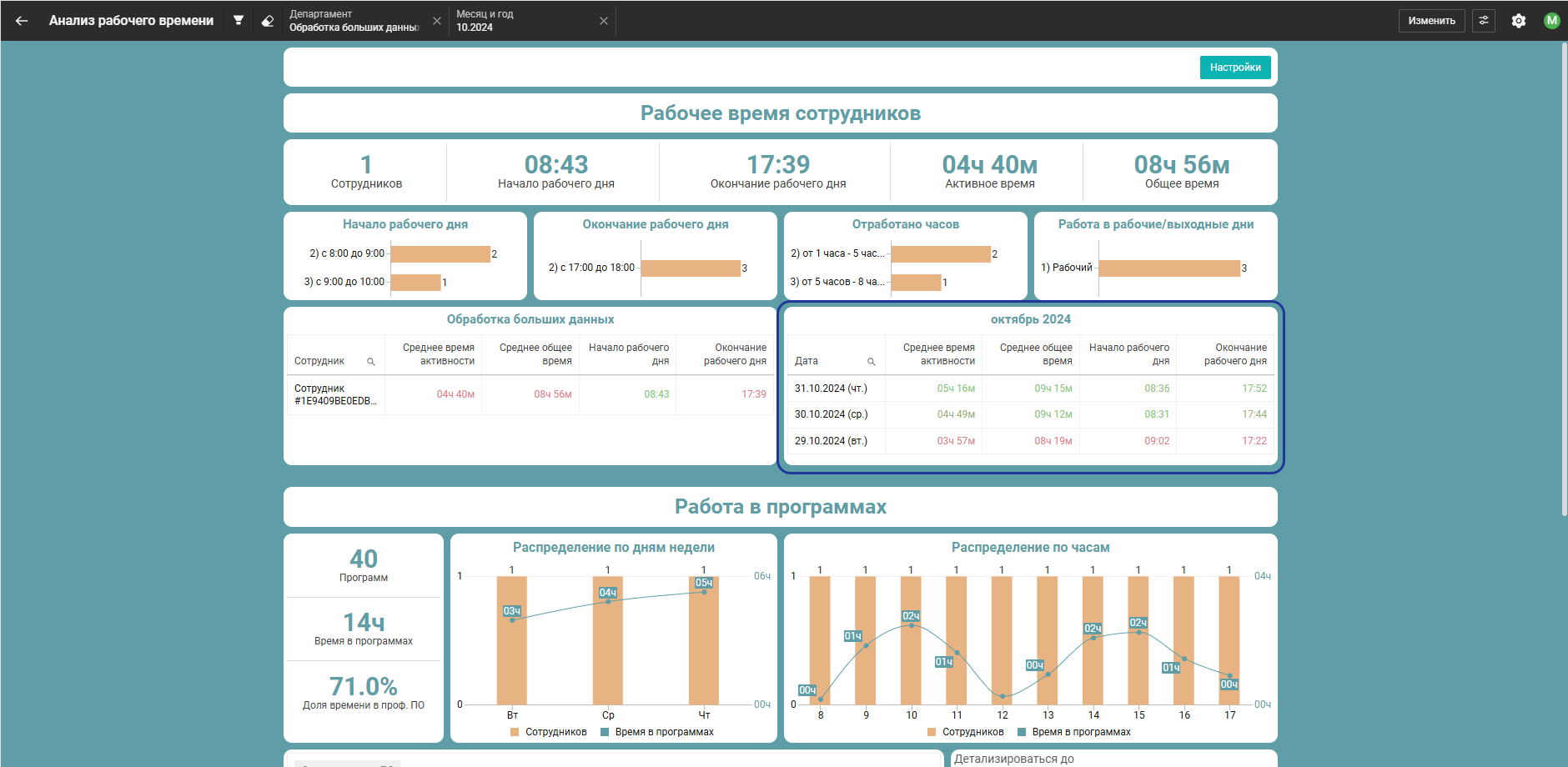Image resolution: width=1568 pixels, height=767 pixels.
Task: Click the Чт bar in weekday chart
Action: [x=704, y=640]
